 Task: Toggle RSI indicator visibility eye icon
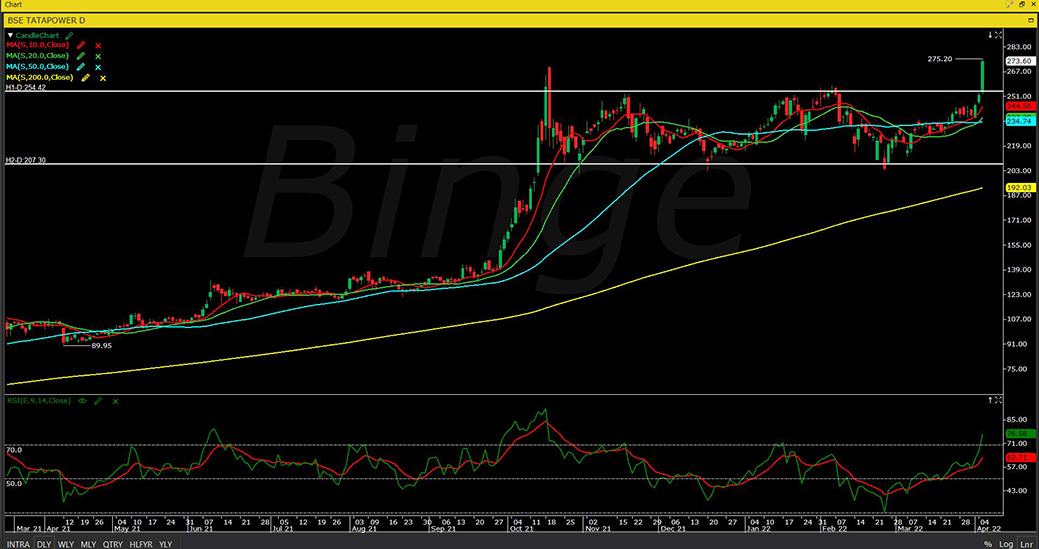83,401
